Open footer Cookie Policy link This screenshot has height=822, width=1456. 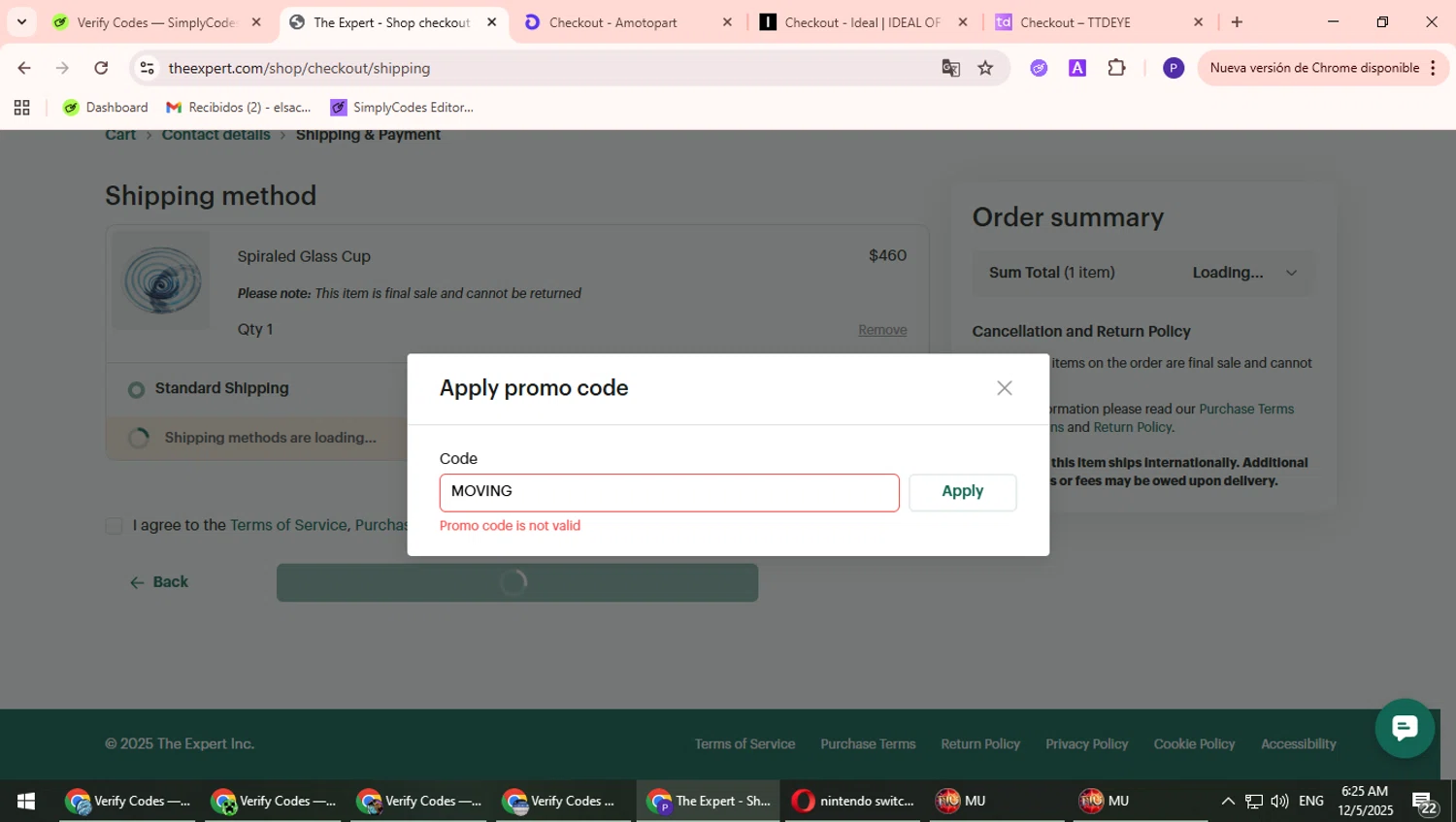(1194, 744)
